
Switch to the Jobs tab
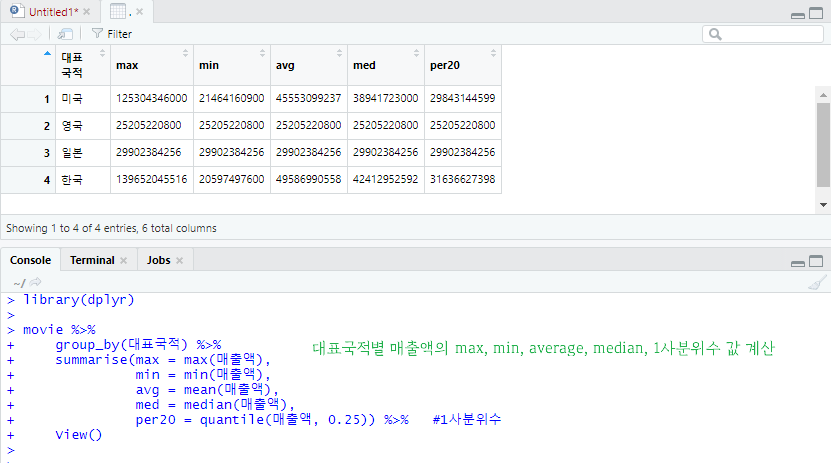coord(158,260)
